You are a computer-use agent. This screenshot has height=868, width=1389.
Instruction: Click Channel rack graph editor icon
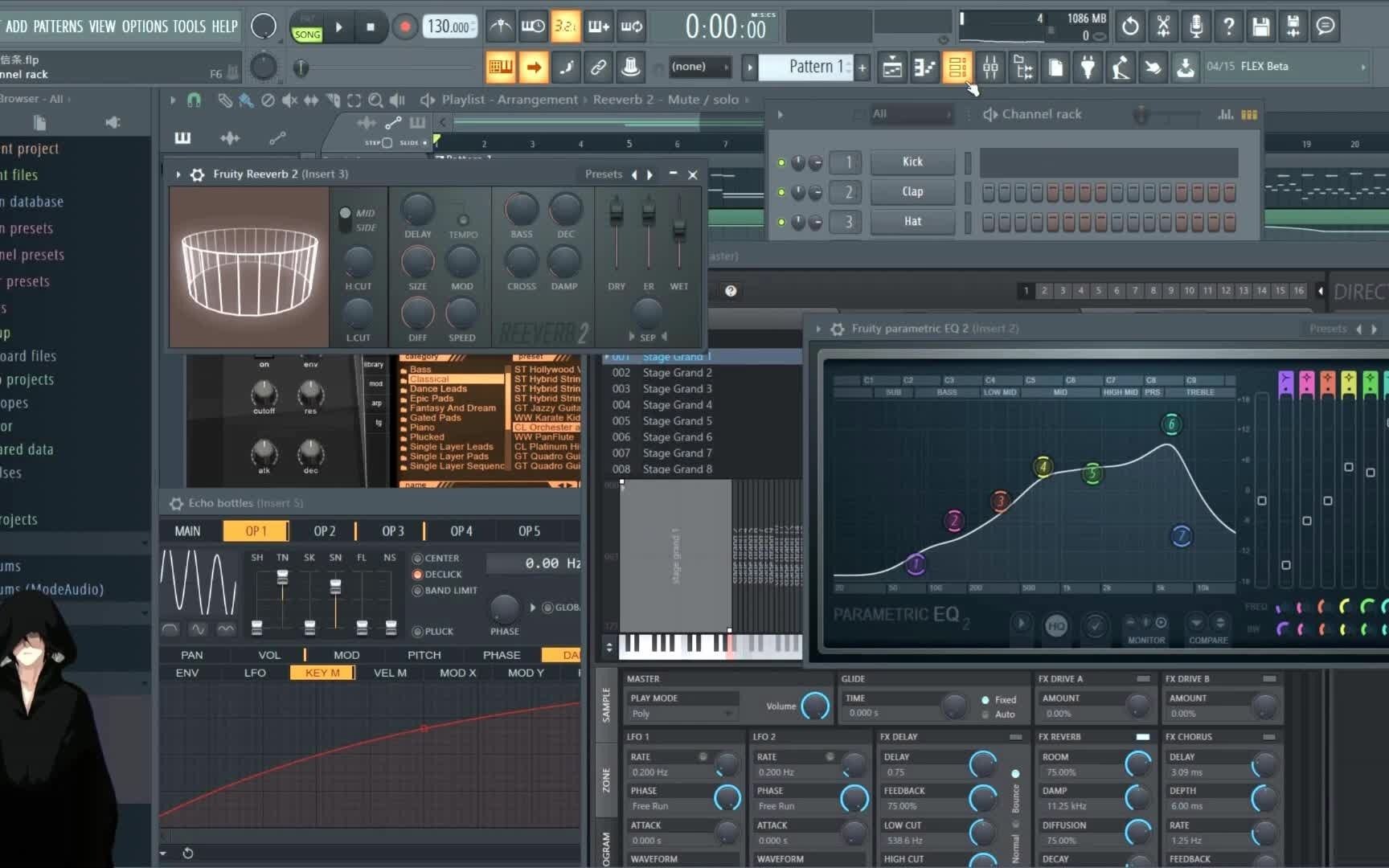(x=1225, y=114)
